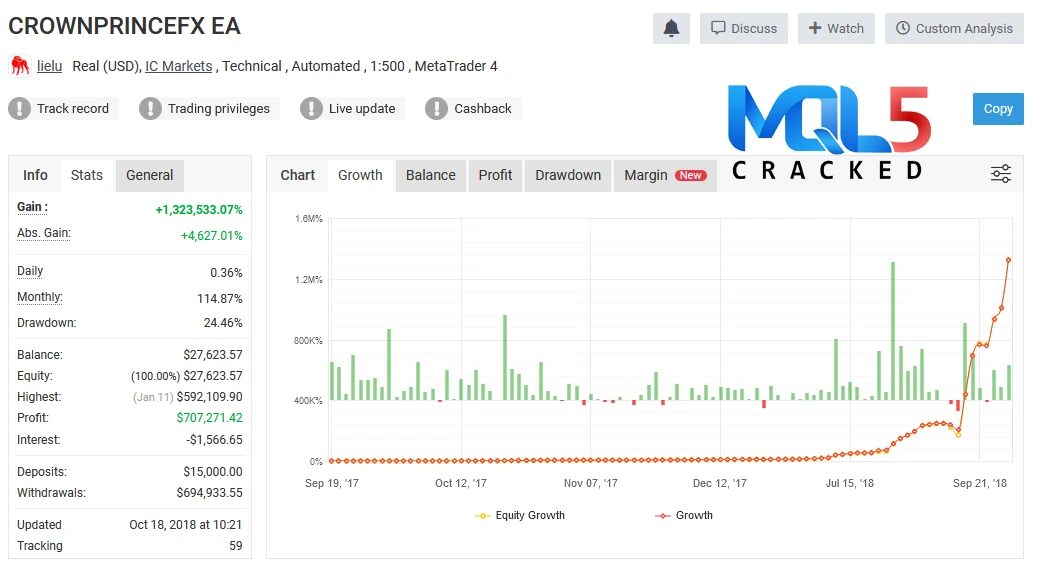Click the Oct 18, 2018 updated date
The image size is (1057, 561).
(185, 525)
